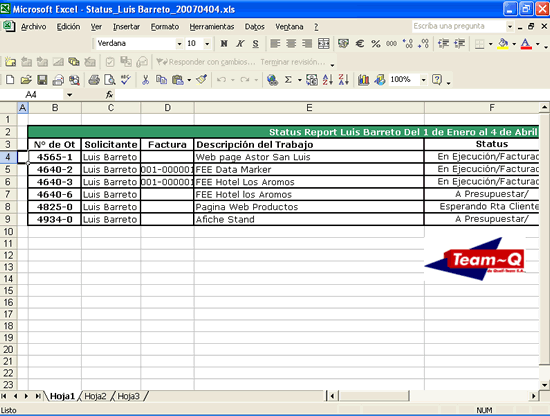The height and width of the screenshot is (416, 550).
Task: Decrease decimal places
Action: [424, 43]
